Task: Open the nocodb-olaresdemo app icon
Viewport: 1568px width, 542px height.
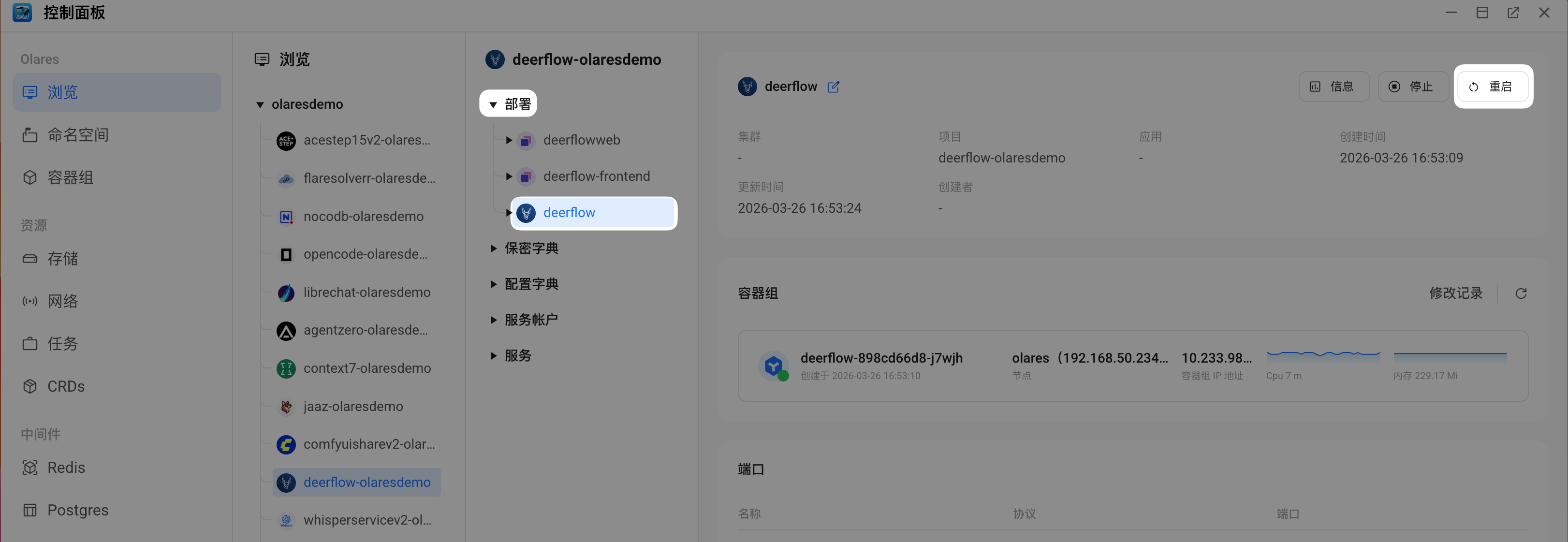Action: coord(286,217)
